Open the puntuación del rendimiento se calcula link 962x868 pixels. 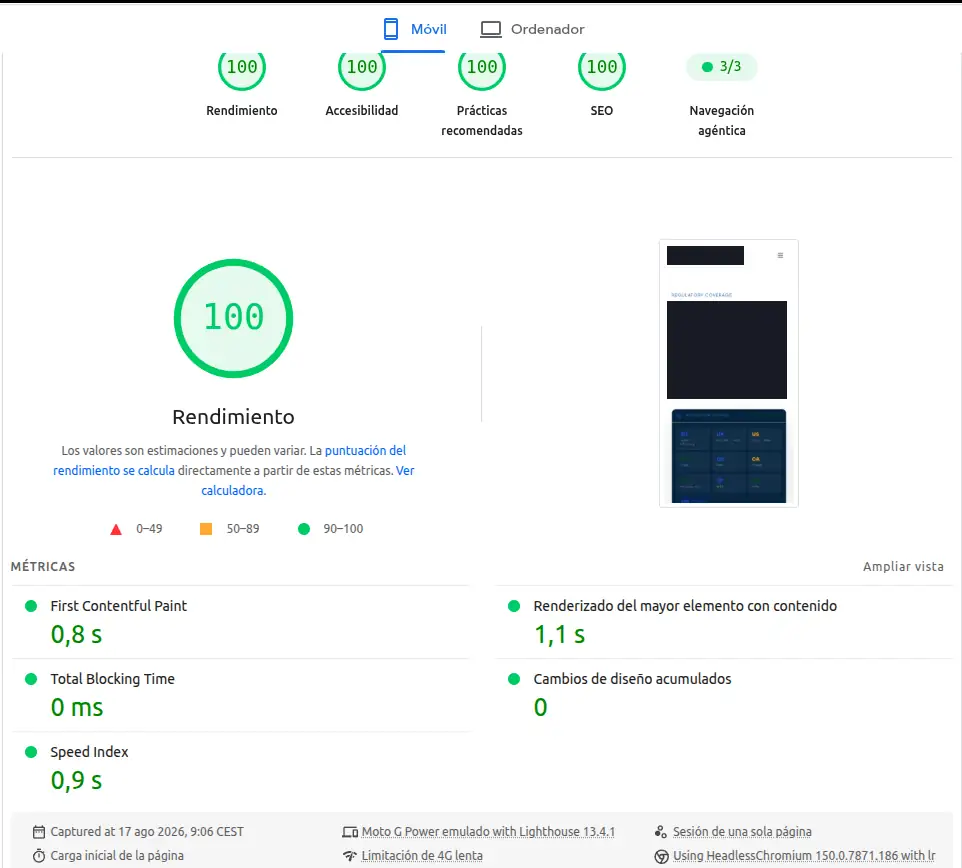[x=229, y=460]
